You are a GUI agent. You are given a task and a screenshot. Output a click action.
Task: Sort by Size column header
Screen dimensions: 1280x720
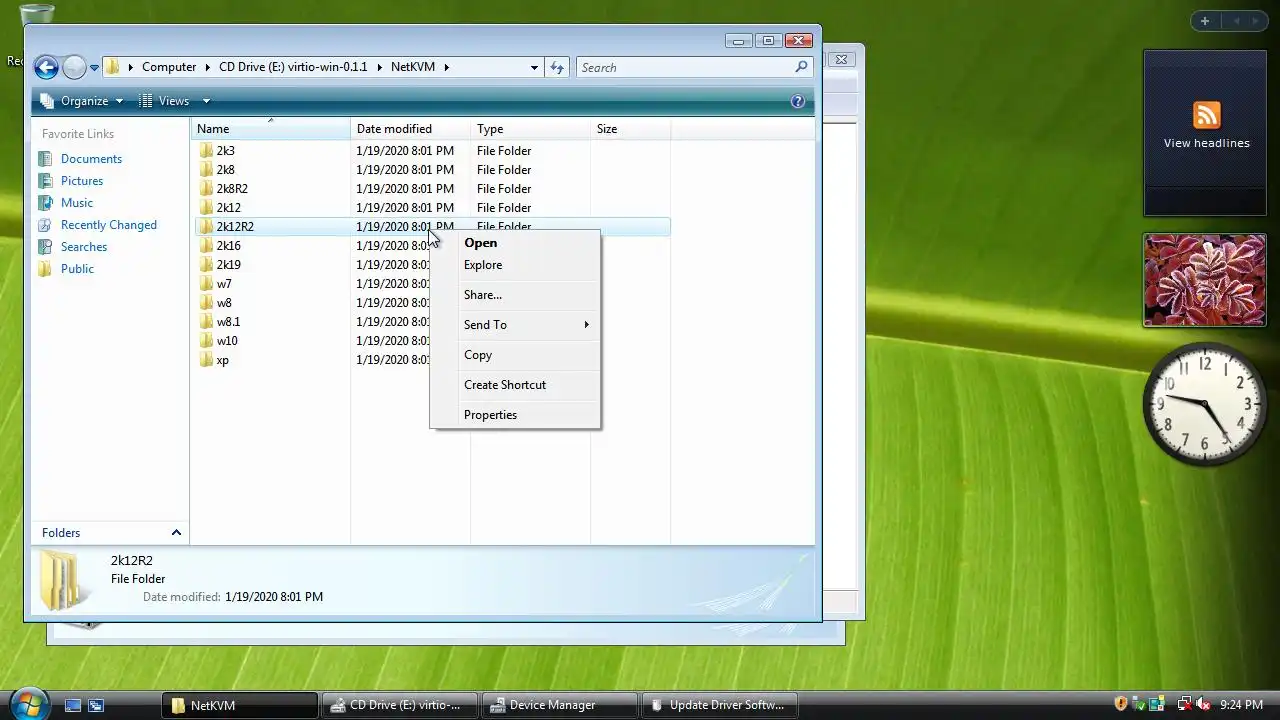click(630, 129)
